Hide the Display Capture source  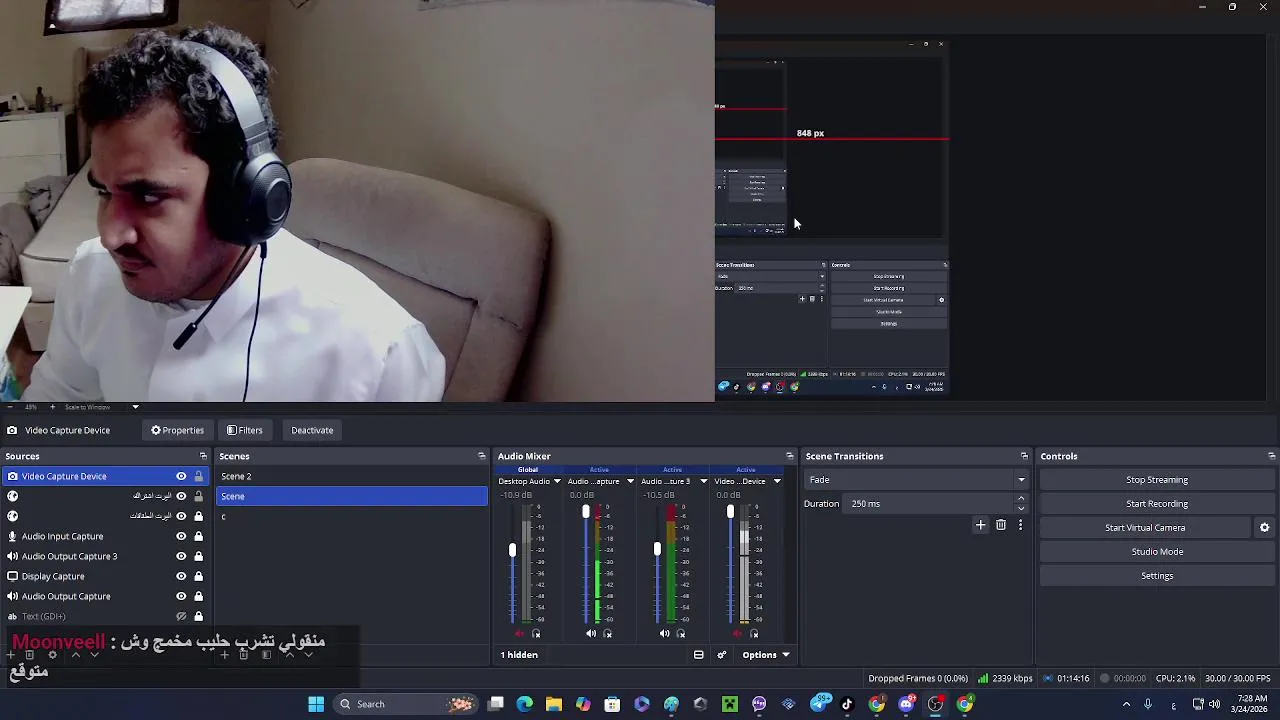coord(181,576)
